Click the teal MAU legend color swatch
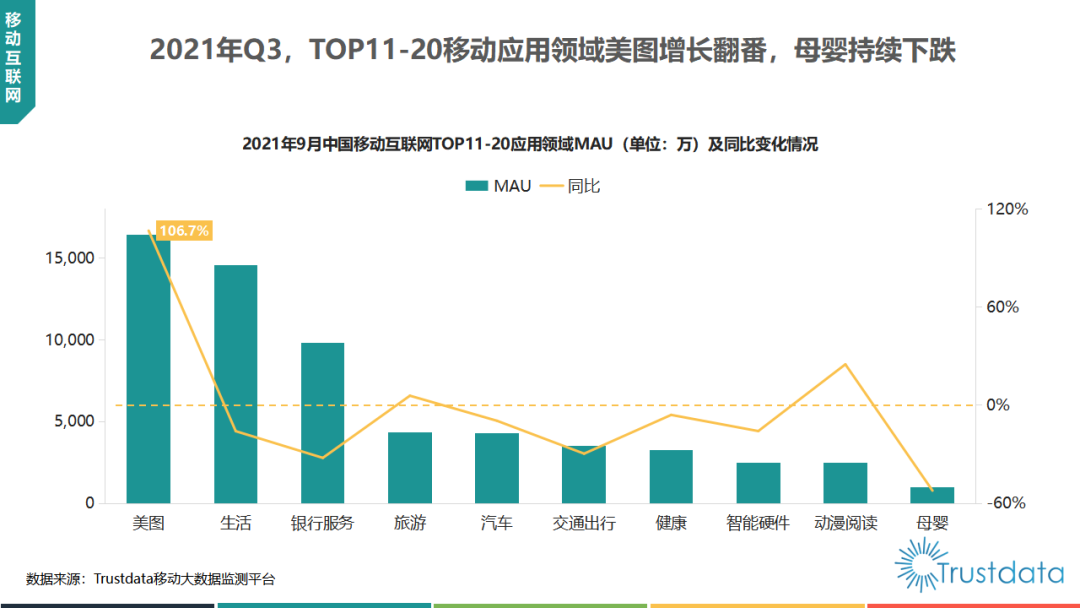This screenshot has width=1080, height=608. [x=477, y=185]
